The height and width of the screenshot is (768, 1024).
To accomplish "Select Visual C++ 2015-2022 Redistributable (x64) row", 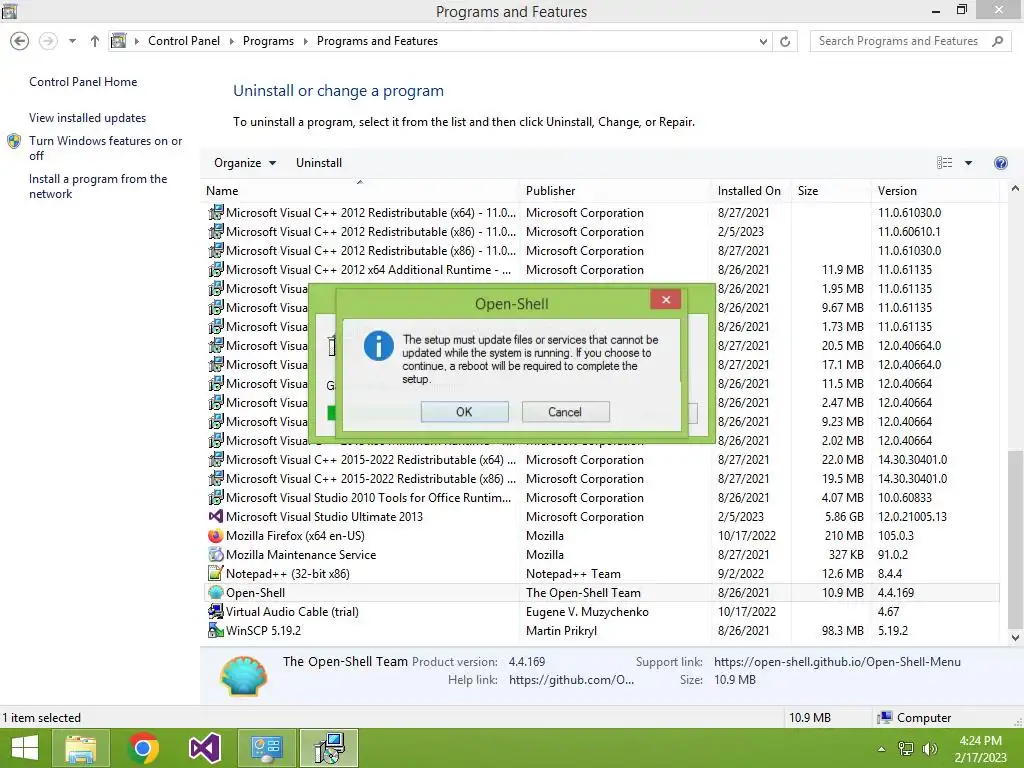I will (x=601, y=460).
